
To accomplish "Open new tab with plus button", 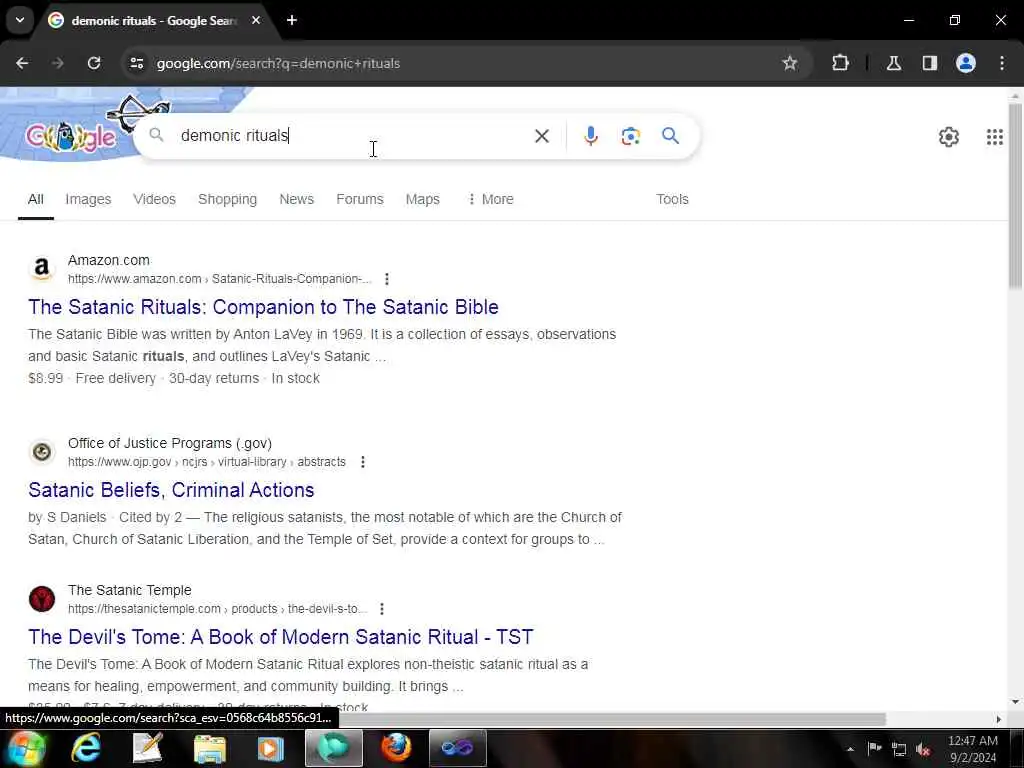I will tap(292, 20).
